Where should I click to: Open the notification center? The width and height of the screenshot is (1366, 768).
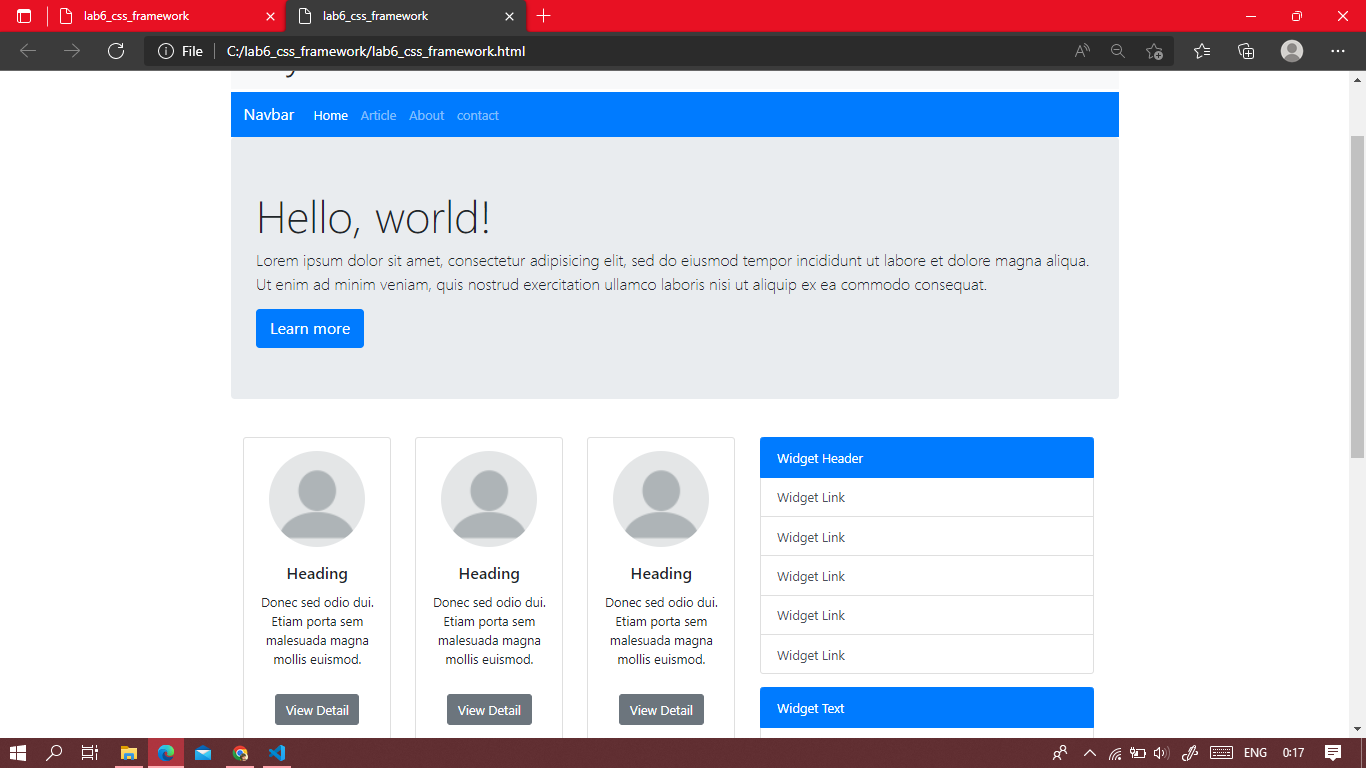1332,753
